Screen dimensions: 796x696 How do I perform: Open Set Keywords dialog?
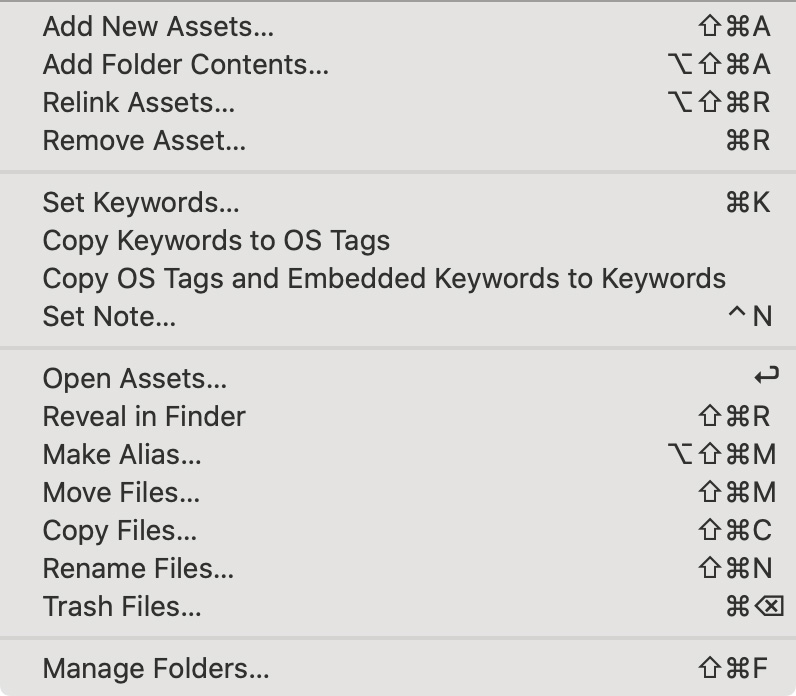[x=398, y=203]
